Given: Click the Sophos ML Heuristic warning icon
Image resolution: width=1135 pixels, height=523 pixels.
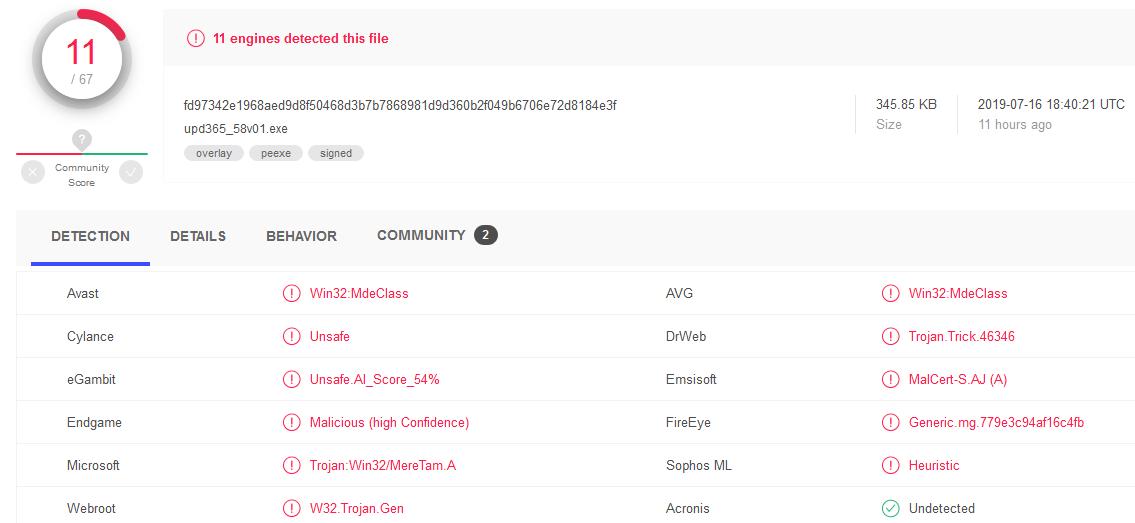Looking at the screenshot, I should 890,466.
